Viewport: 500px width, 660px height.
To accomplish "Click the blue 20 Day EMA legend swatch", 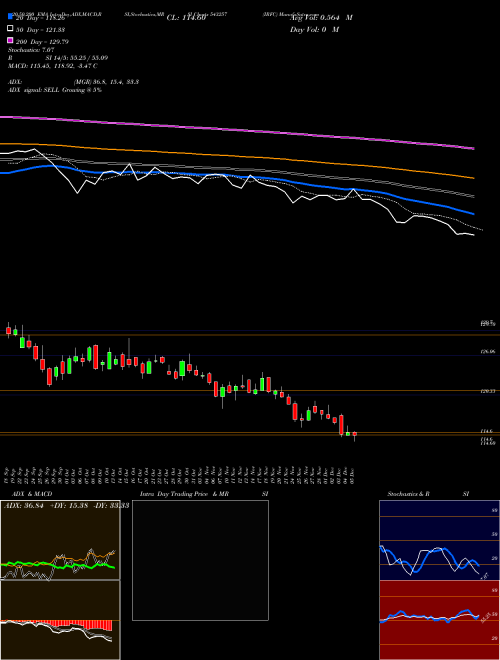I will click(x=11, y=17).
